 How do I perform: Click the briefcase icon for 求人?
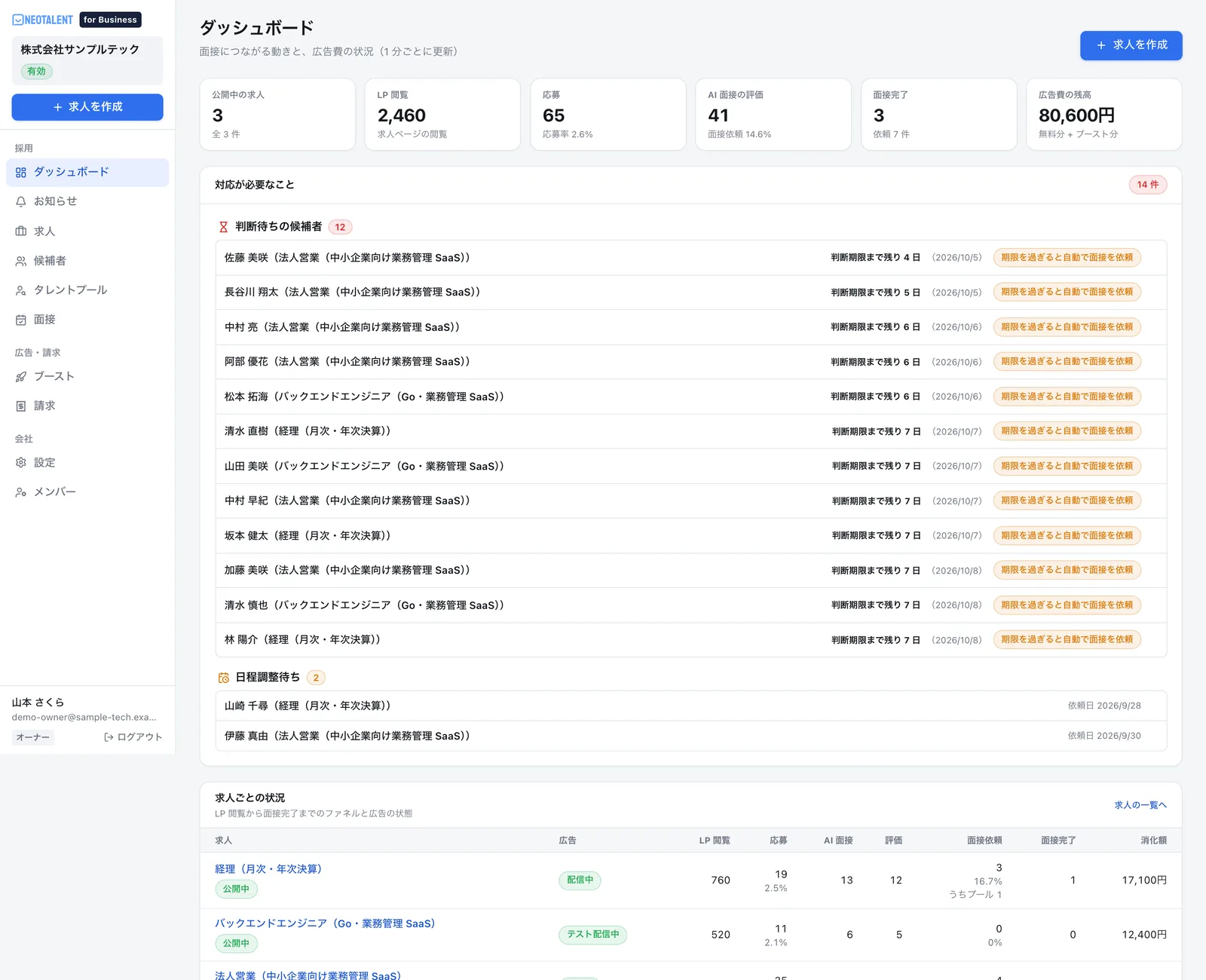coord(21,231)
